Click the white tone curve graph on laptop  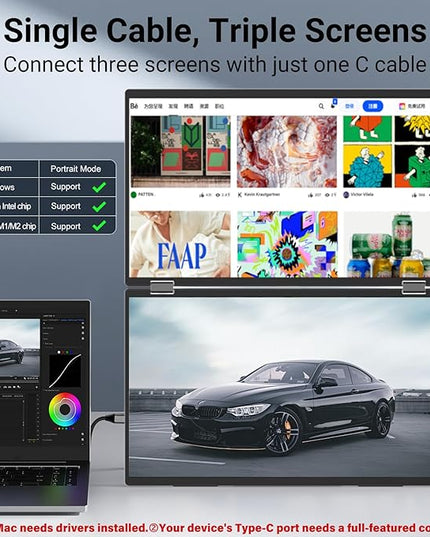pos(65,371)
